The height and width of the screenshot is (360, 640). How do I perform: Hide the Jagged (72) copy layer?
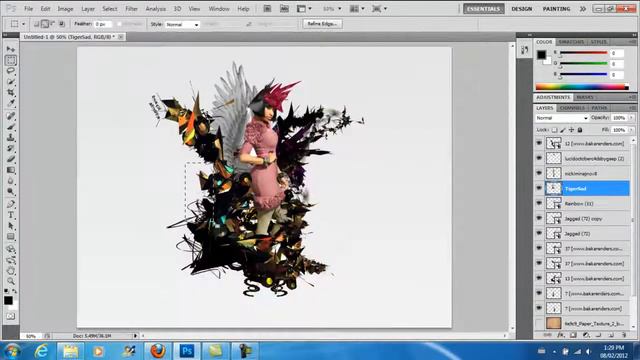tap(539, 218)
